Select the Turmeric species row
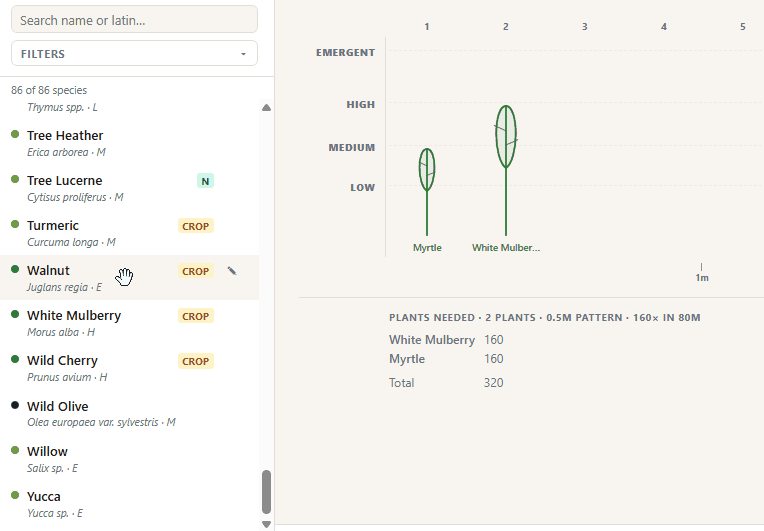This screenshot has height=531, width=764. pos(129,233)
